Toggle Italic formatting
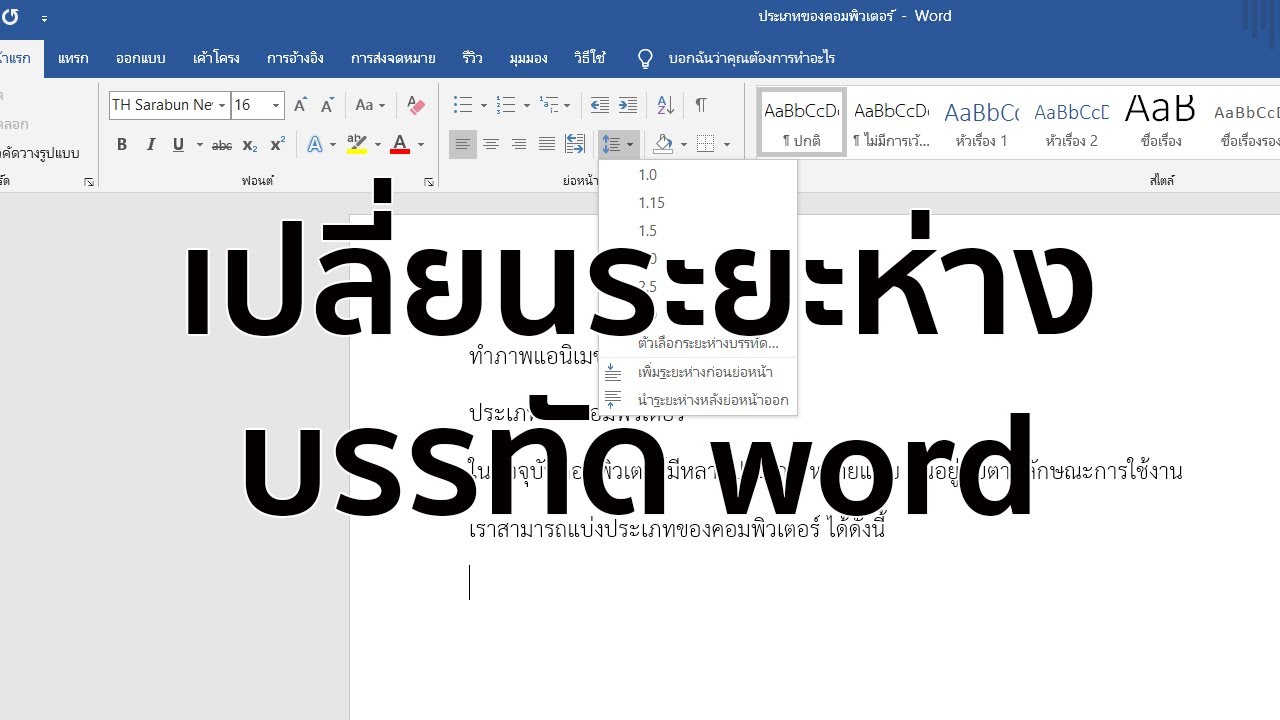 (151, 145)
